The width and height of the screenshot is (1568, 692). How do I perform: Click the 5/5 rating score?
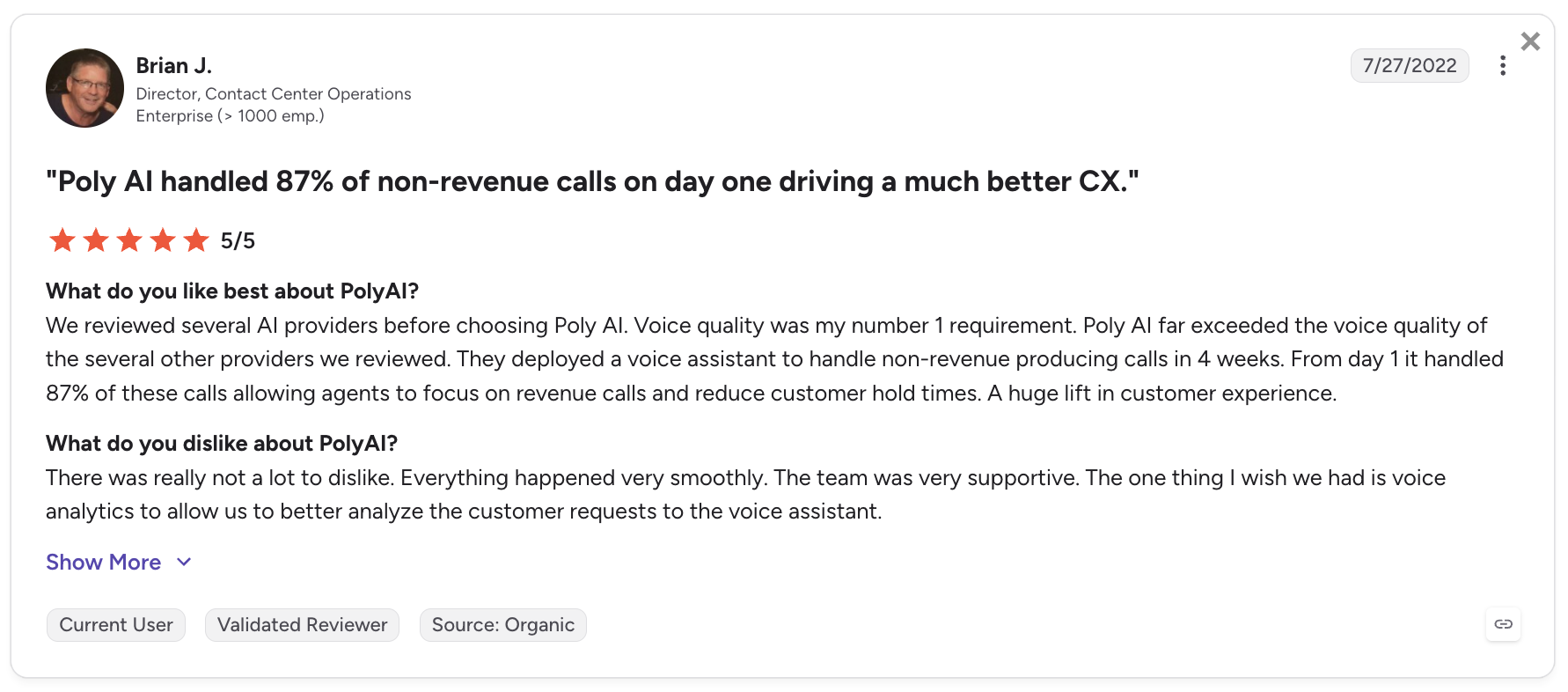[x=238, y=240]
